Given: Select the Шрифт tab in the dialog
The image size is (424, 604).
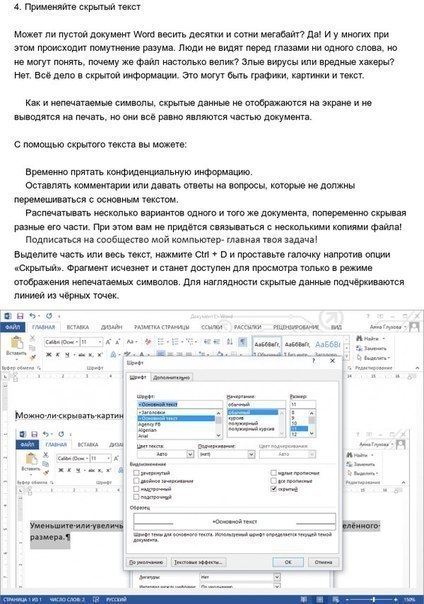Looking at the screenshot, I should 138,378.
